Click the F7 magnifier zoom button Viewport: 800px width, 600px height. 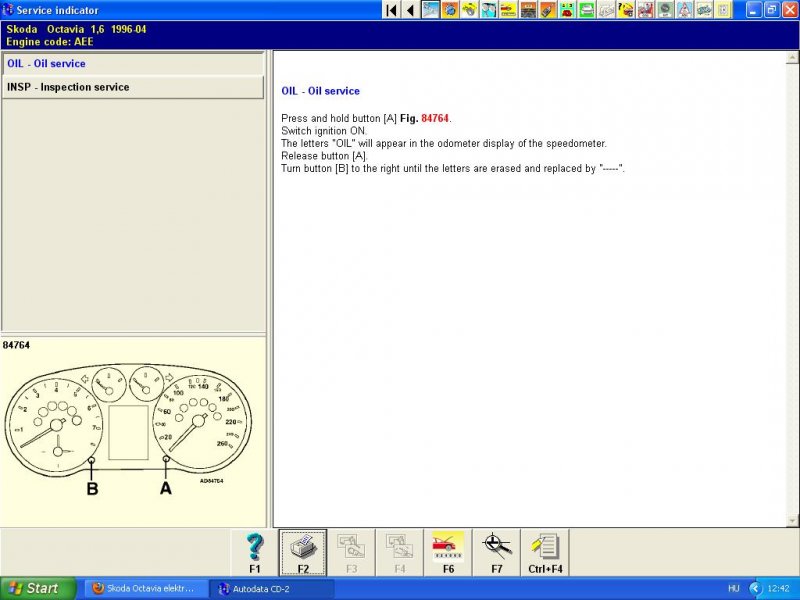[x=496, y=553]
